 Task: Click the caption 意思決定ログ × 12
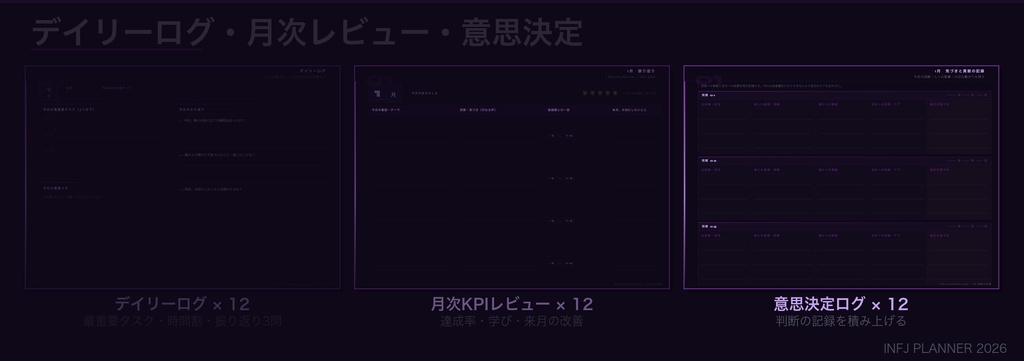point(841,304)
